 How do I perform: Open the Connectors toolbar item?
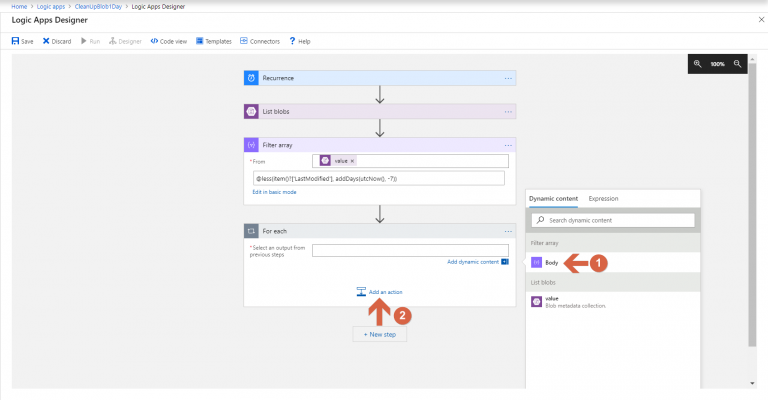[243, 41]
